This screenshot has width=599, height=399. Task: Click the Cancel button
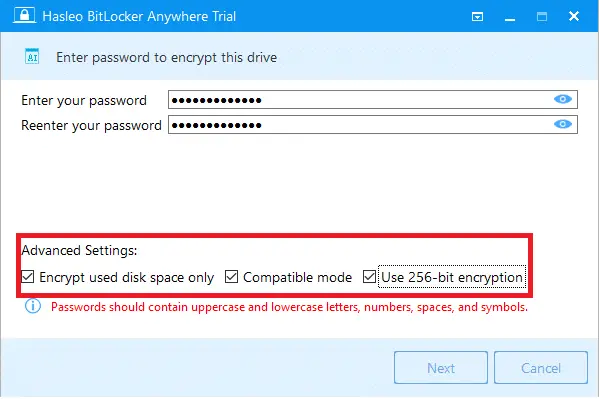[541, 368]
